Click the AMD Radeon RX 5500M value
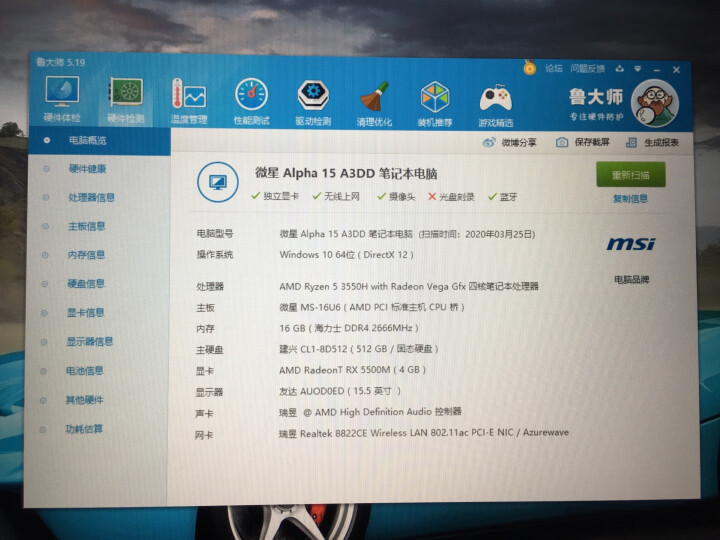 (352, 370)
